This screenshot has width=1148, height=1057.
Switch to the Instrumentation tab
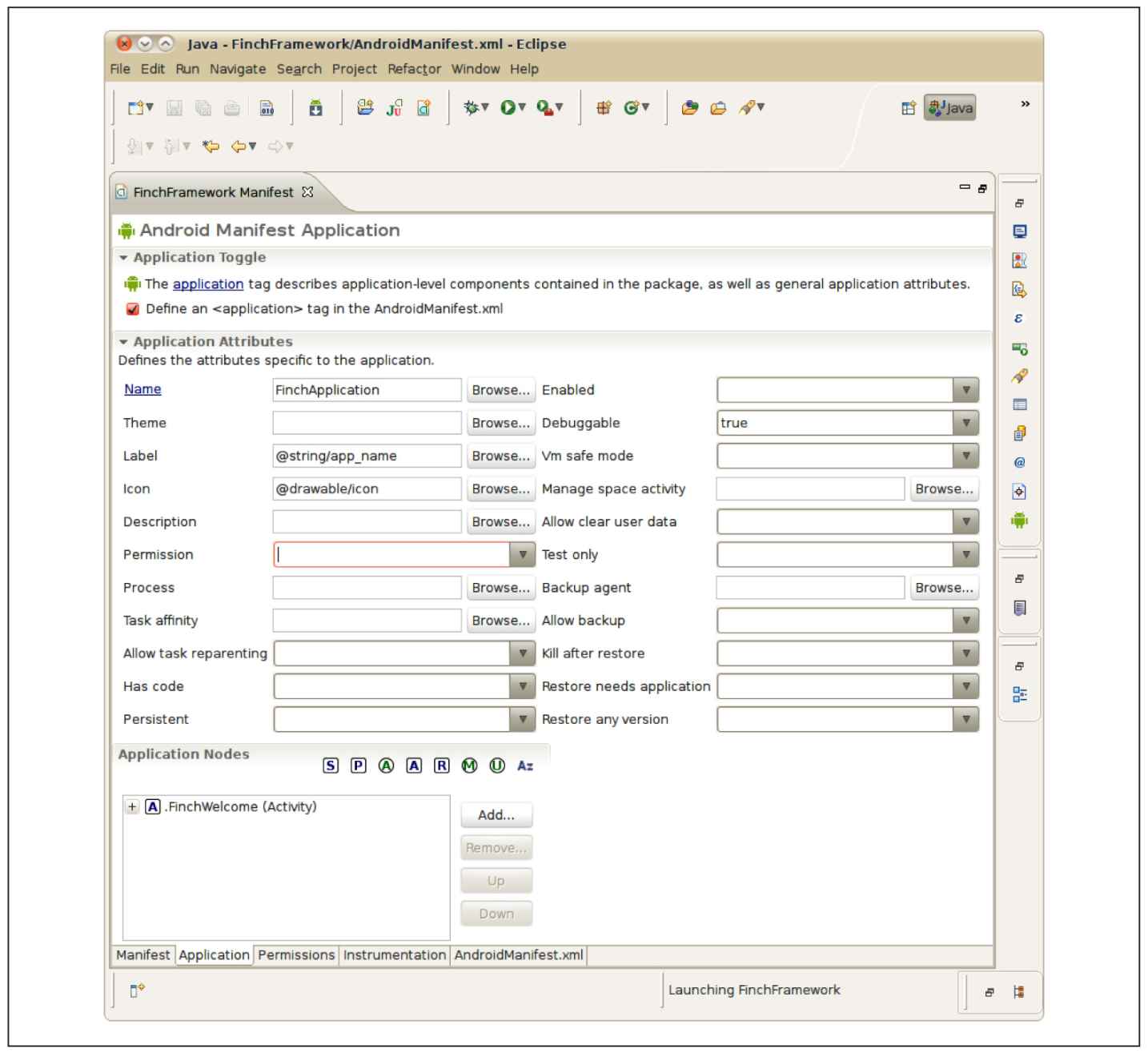tap(395, 955)
